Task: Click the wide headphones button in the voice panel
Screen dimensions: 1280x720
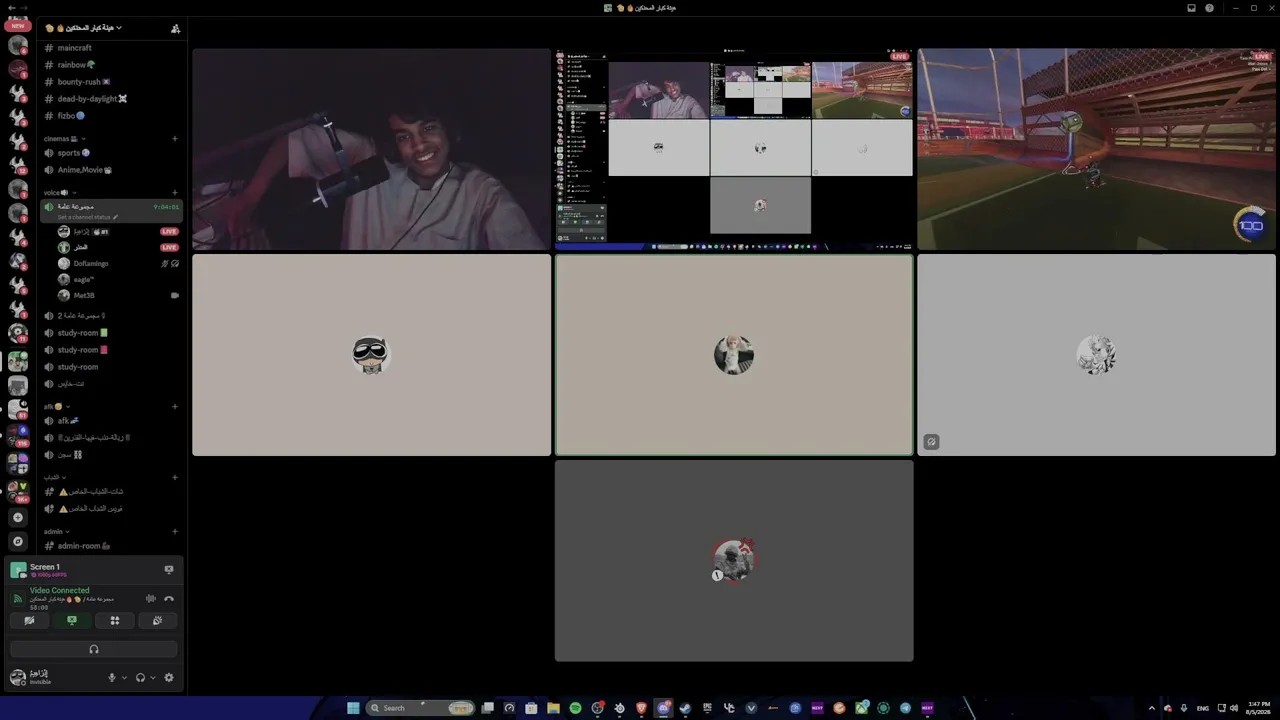Action: [x=94, y=649]
